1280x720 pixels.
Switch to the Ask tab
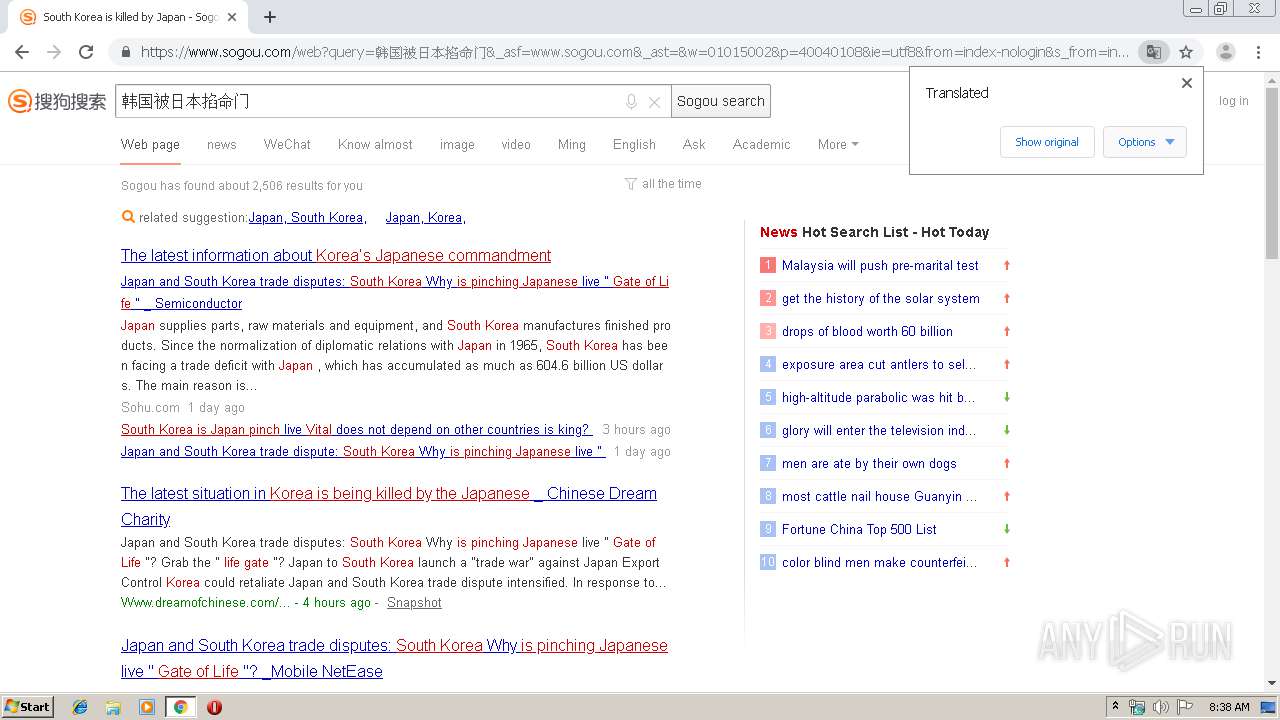pos(694,144)
